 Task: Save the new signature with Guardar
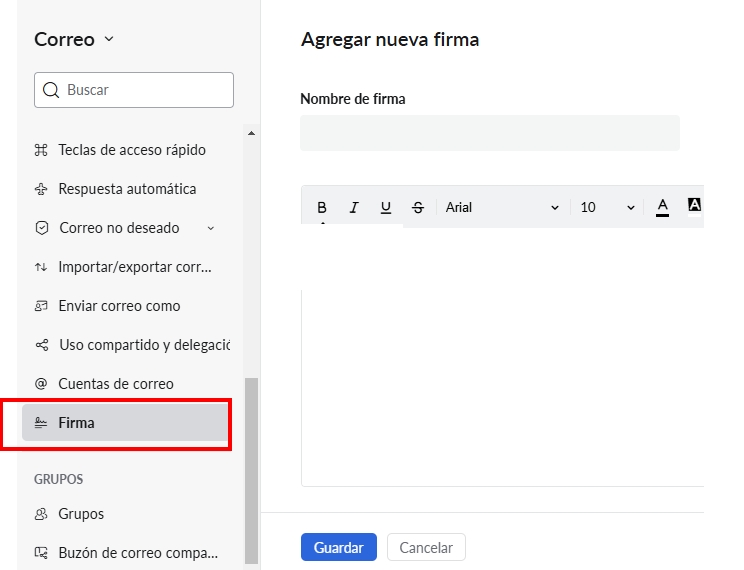(x=339, y=547)
